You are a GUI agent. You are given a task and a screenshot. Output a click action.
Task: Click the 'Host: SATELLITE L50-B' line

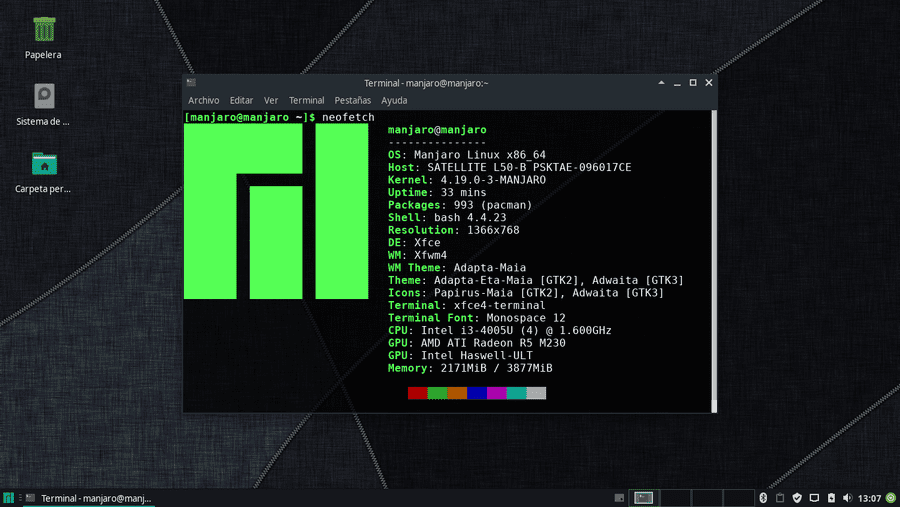(510, 167)
